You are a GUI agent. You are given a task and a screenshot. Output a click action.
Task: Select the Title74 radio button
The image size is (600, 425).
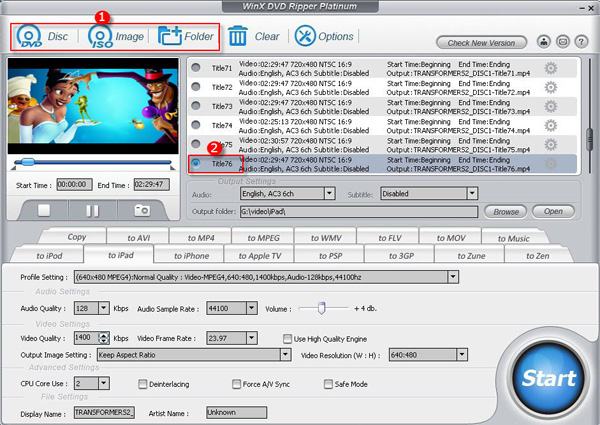196,125
